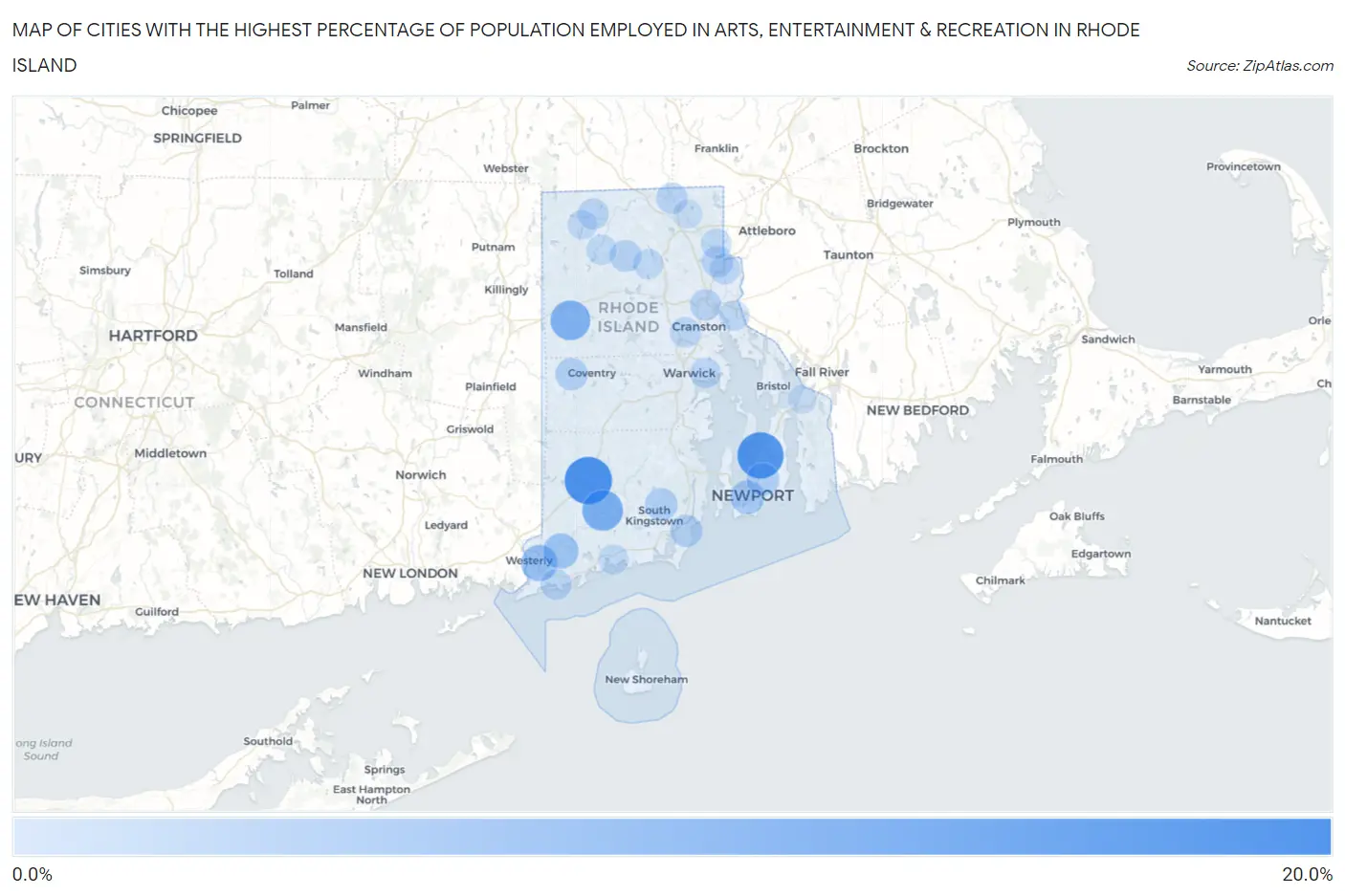Click the Falmouth map label
This screenshot has width=1345, height=896.
tap(1057, 459)
